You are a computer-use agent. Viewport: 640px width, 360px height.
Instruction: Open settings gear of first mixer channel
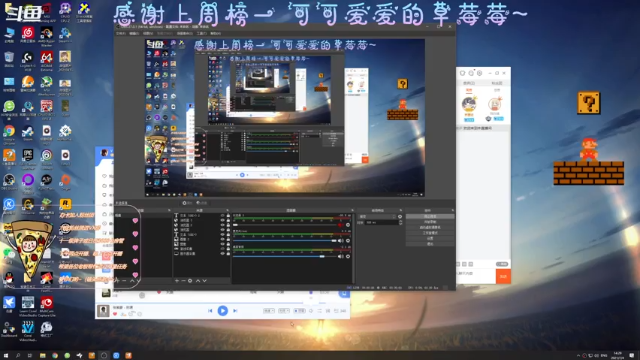pos(348,225)
